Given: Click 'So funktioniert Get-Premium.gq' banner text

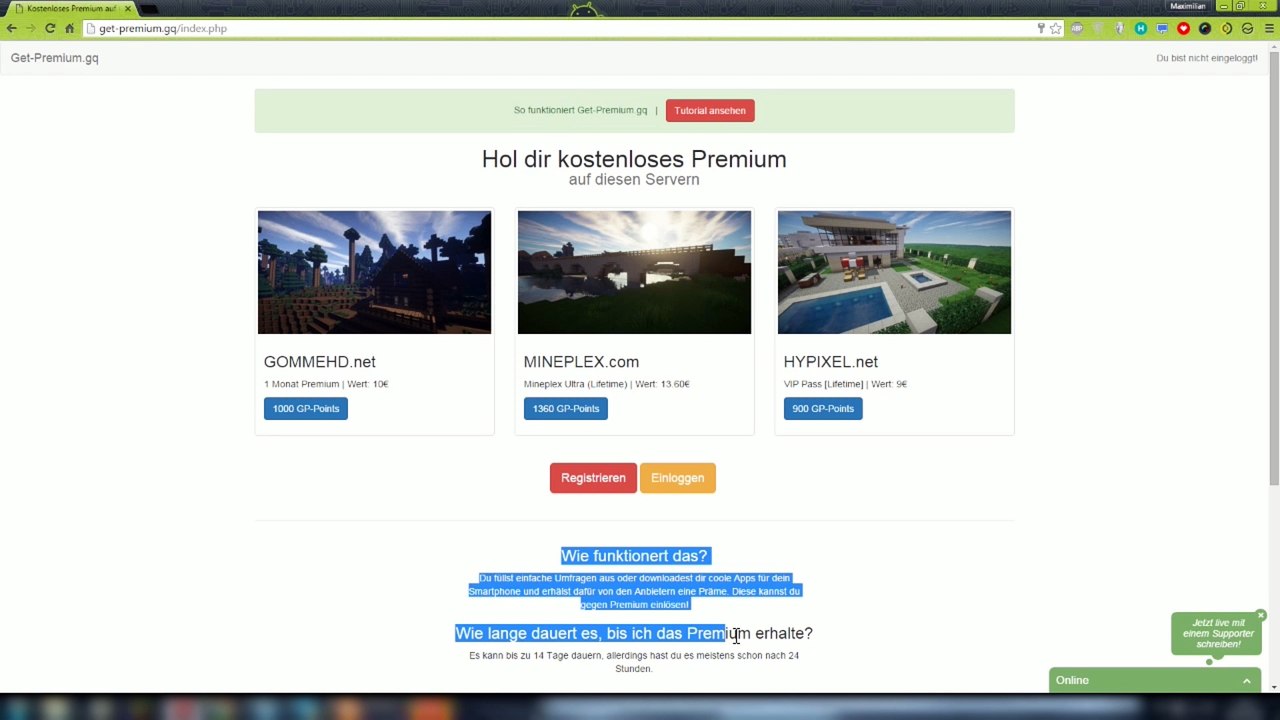Looking at the screenshot, I should [580, 110].
